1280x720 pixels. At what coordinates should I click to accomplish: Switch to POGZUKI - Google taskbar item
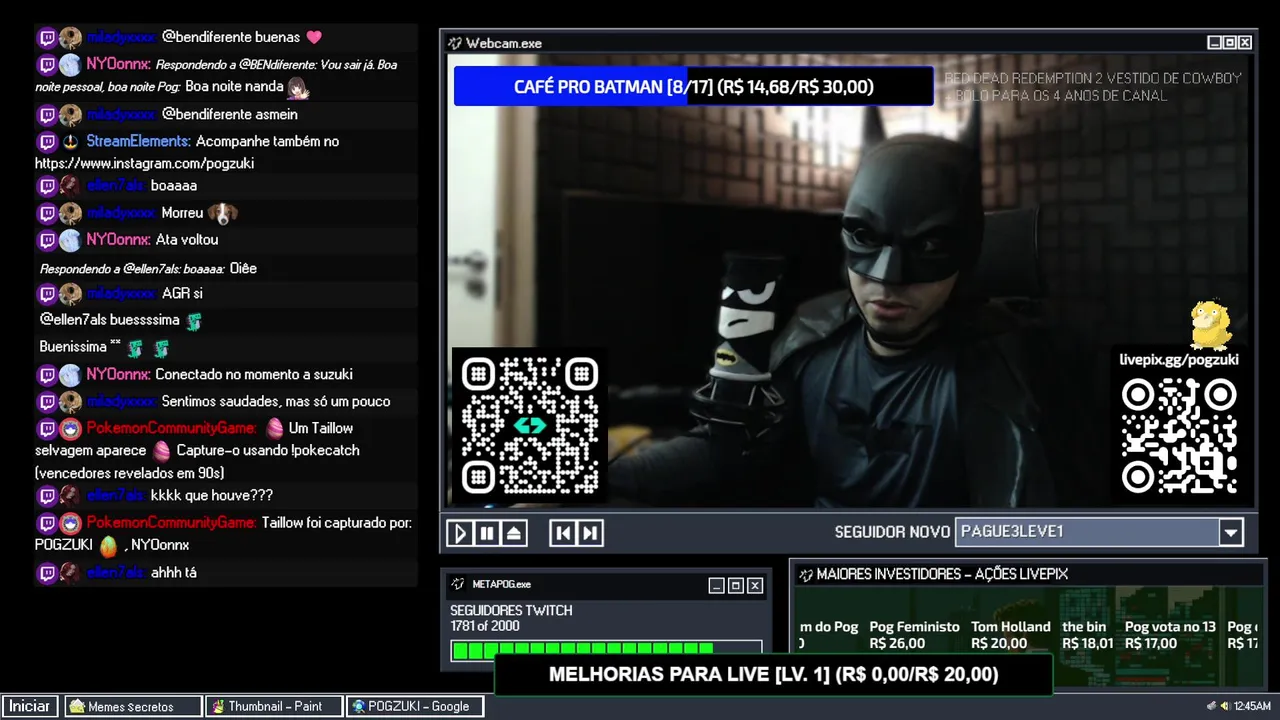pos(415,706)
